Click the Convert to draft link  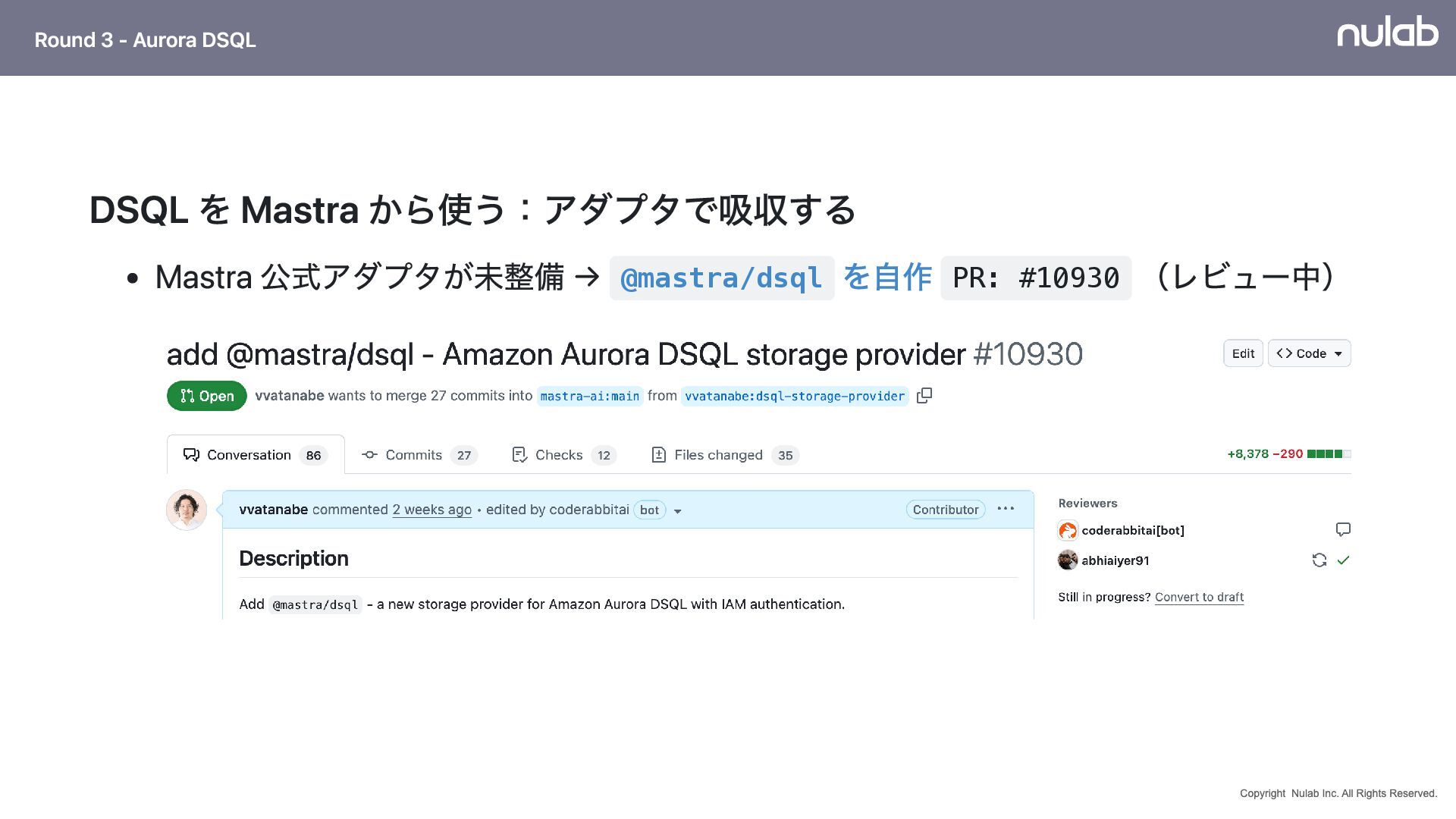coord(1199,597)
